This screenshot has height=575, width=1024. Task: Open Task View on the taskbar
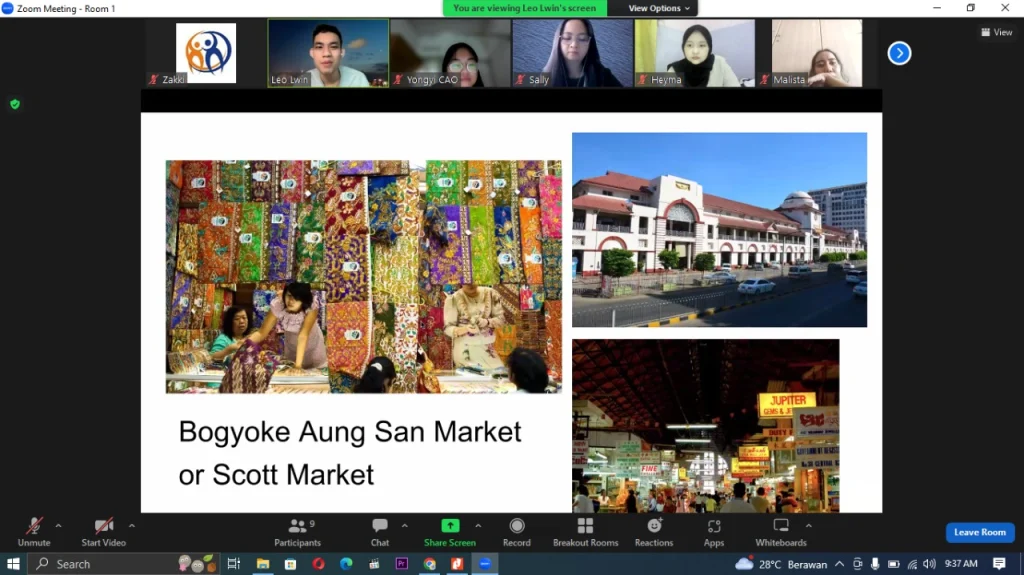tap(233, 564)
